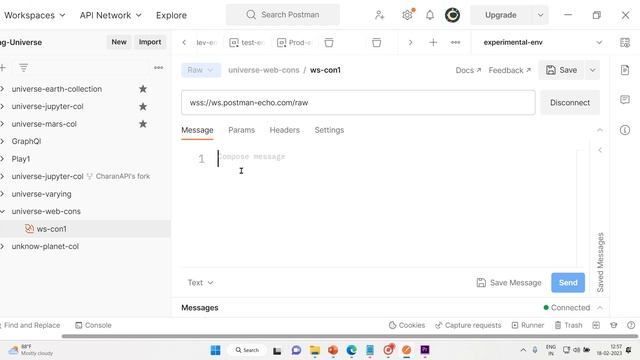Open the Explore menu

[171, 15]
